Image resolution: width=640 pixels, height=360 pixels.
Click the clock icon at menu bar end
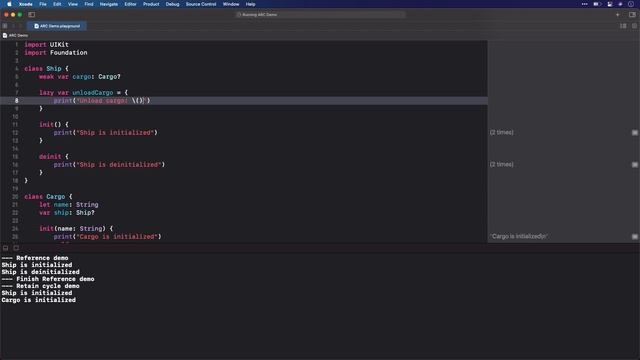(x=631, y=4)
